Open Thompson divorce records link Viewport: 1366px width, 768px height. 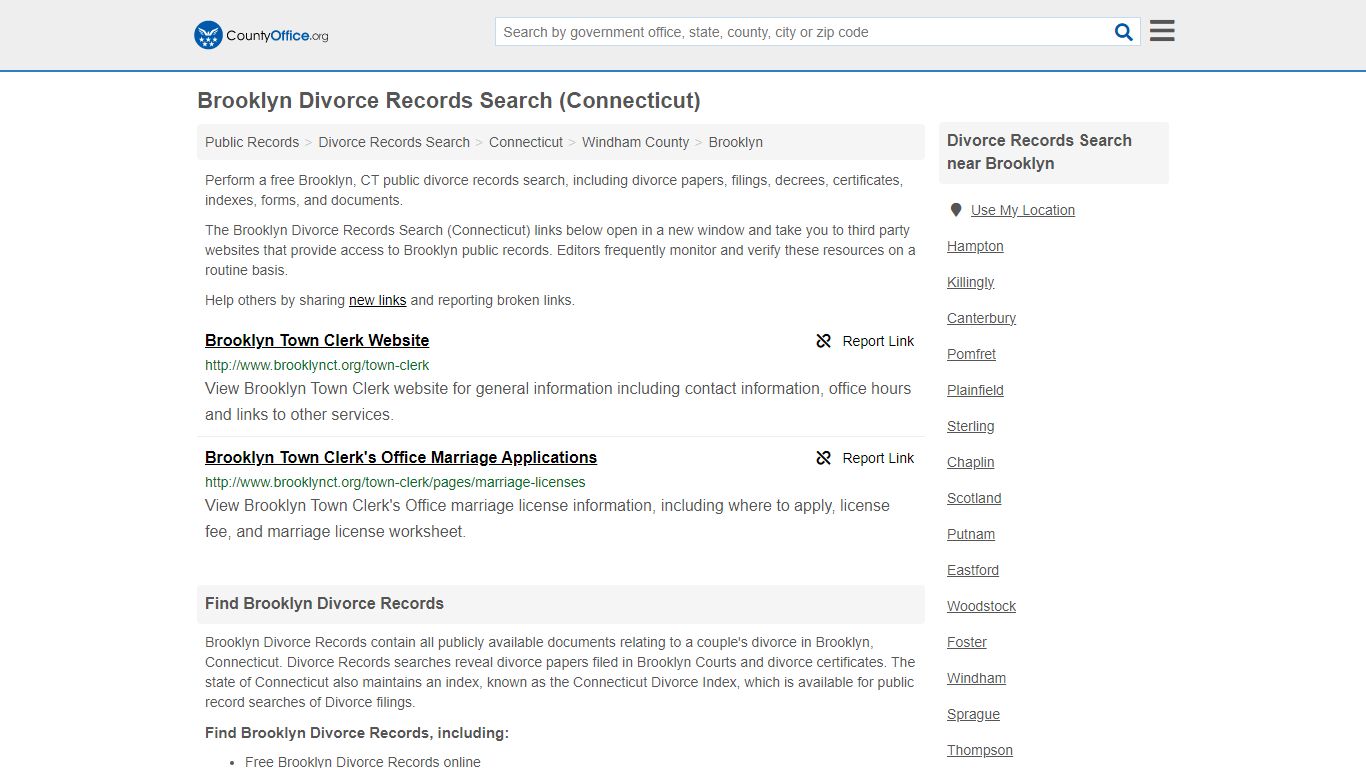point(980,750)
